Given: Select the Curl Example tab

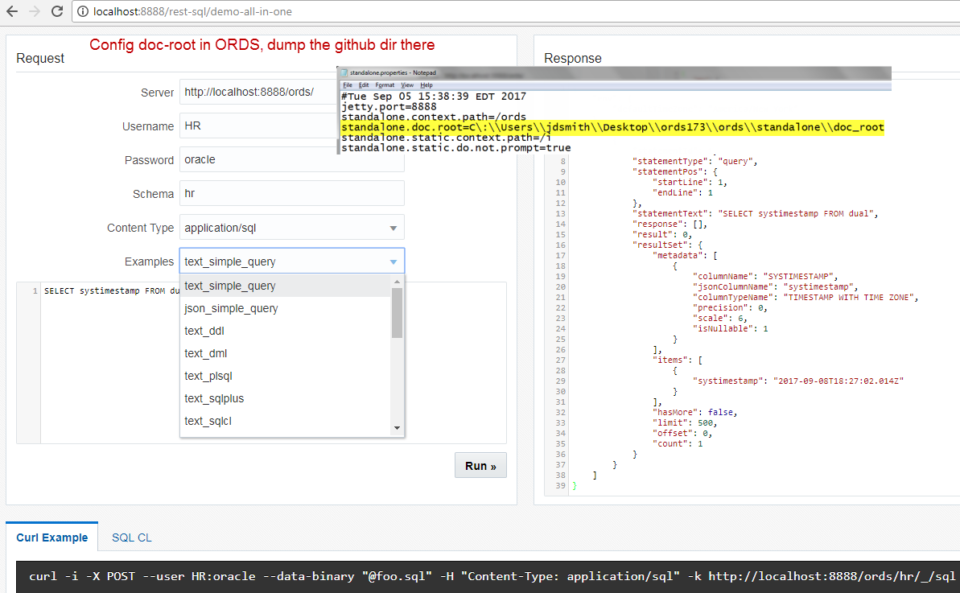Looking at the screenshot, I should 52,538.
